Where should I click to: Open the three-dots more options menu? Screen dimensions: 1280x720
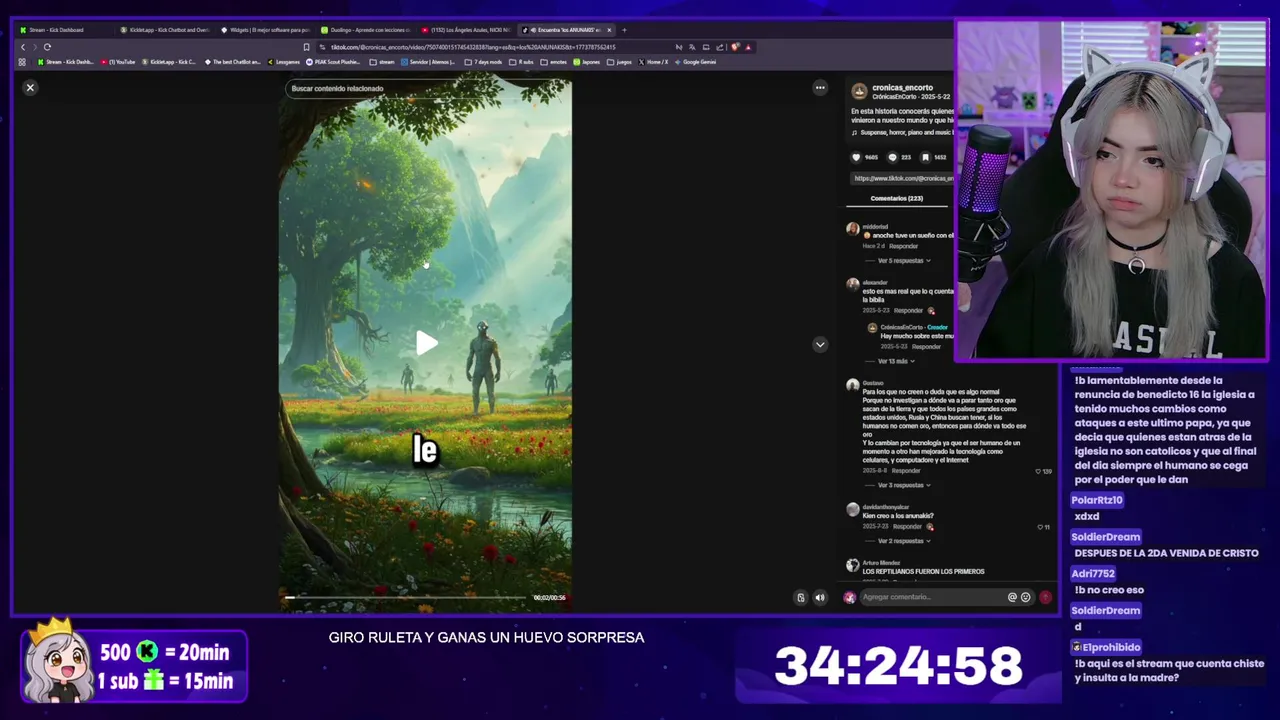point(820,88)
